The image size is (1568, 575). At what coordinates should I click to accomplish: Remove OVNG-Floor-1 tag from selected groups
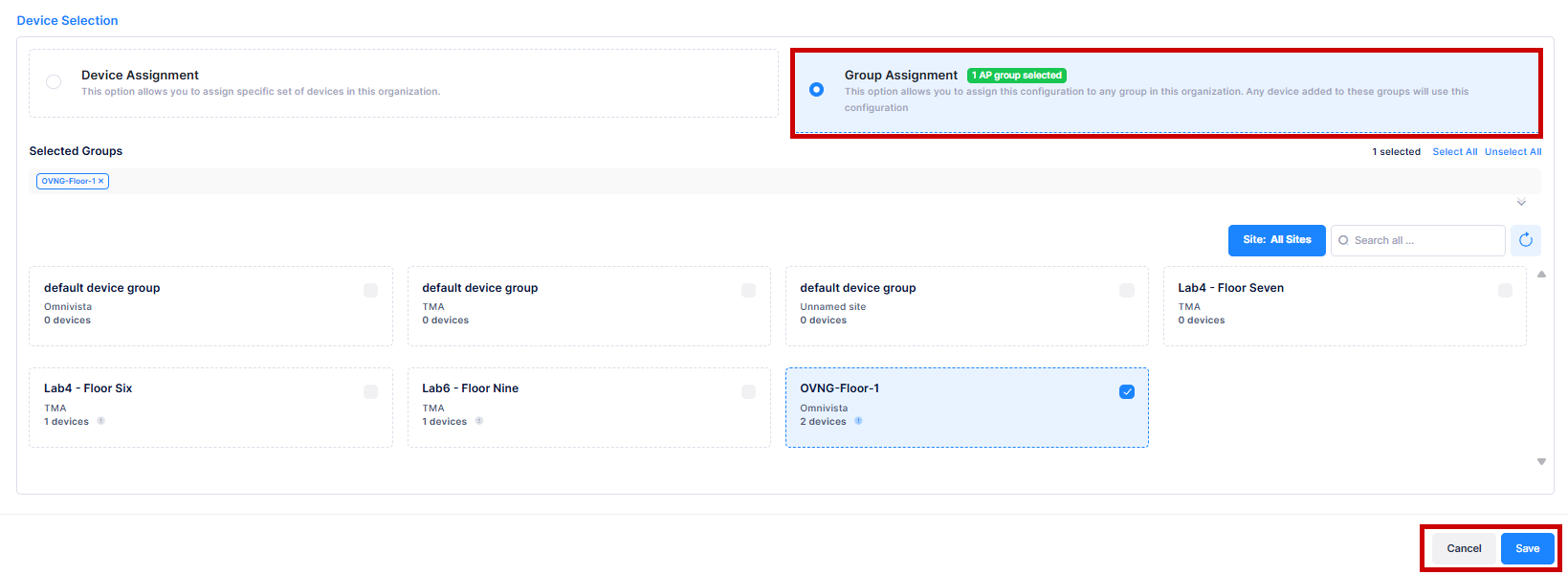101,181
